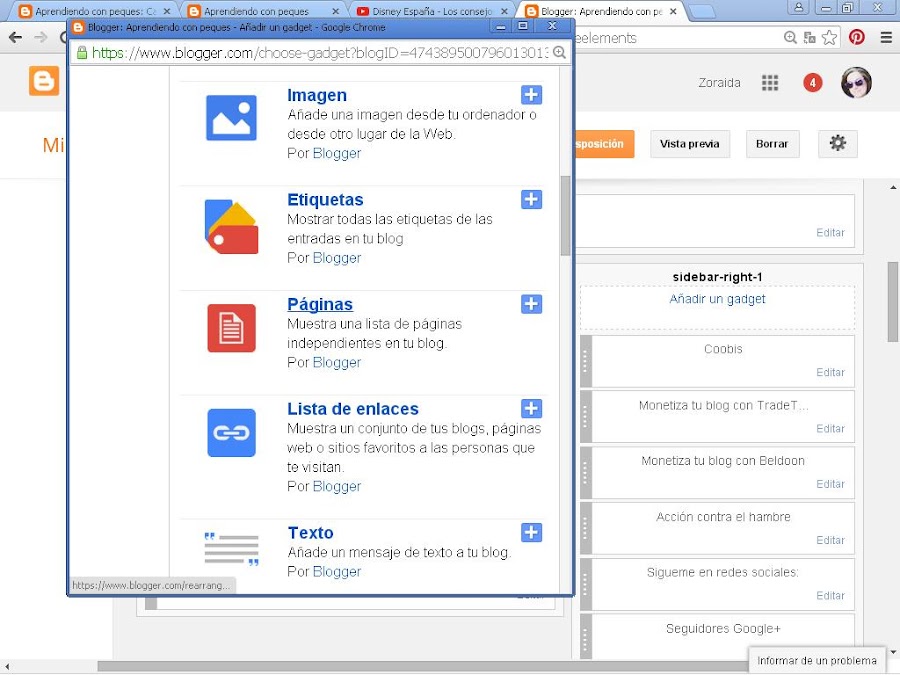
Task: Open the gear settings button
Action: 837,143
